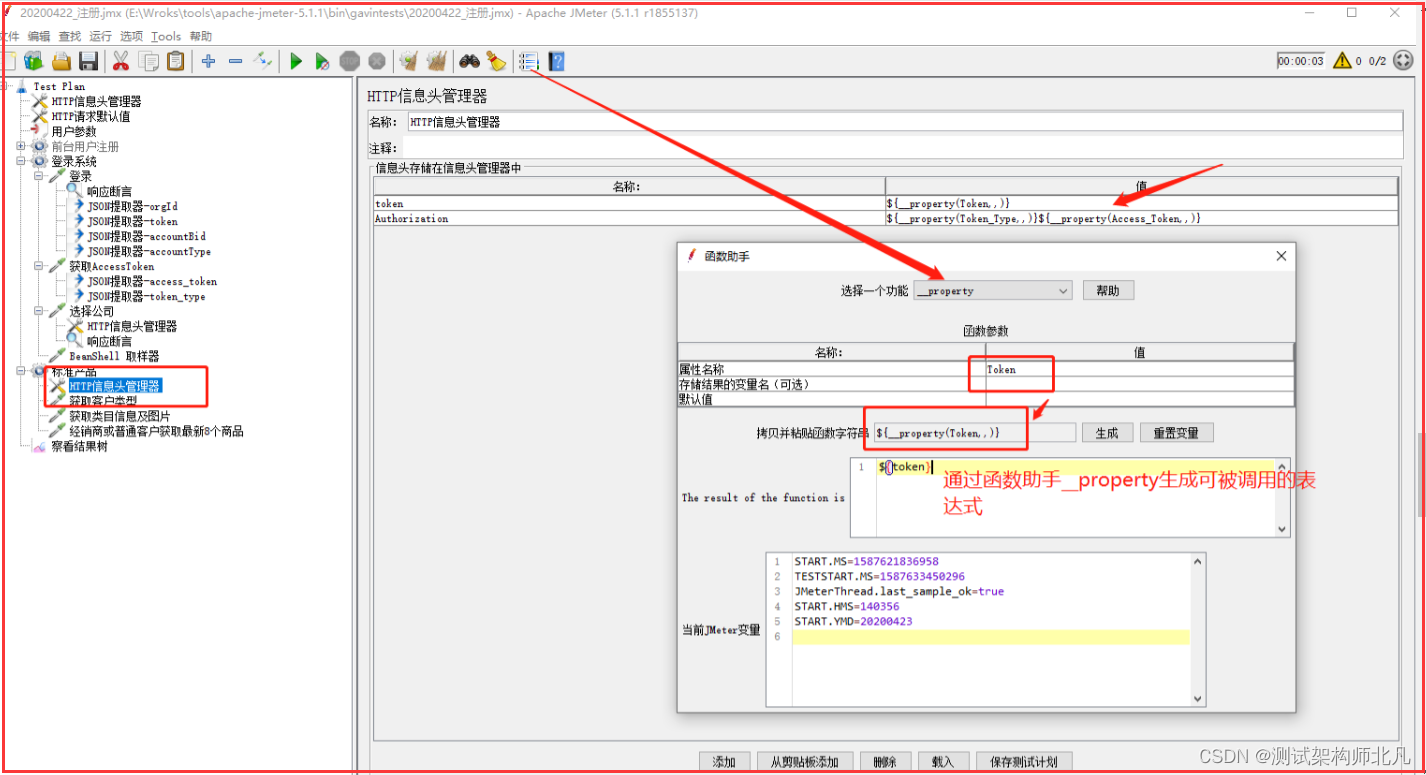This screenshot has width=1426, height=775.
Task: Collapse the 登录系统 thread group
Action: [22, 161]
